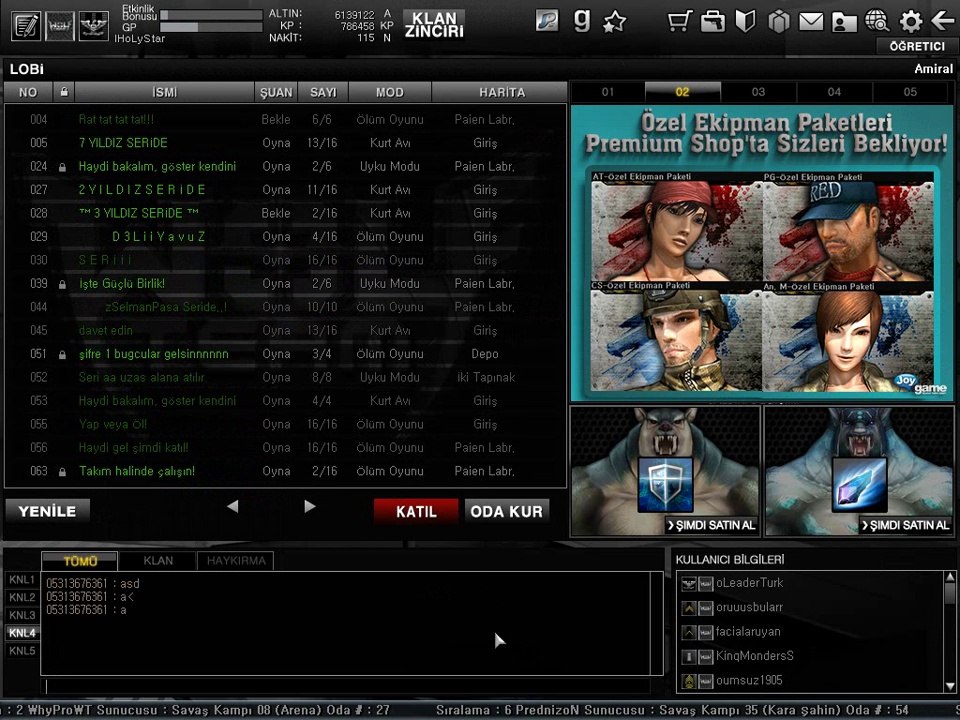The image size is (960, 720).
Task: Select room 063 'Takım halinde çalışın!'
Action: (285, 471)
